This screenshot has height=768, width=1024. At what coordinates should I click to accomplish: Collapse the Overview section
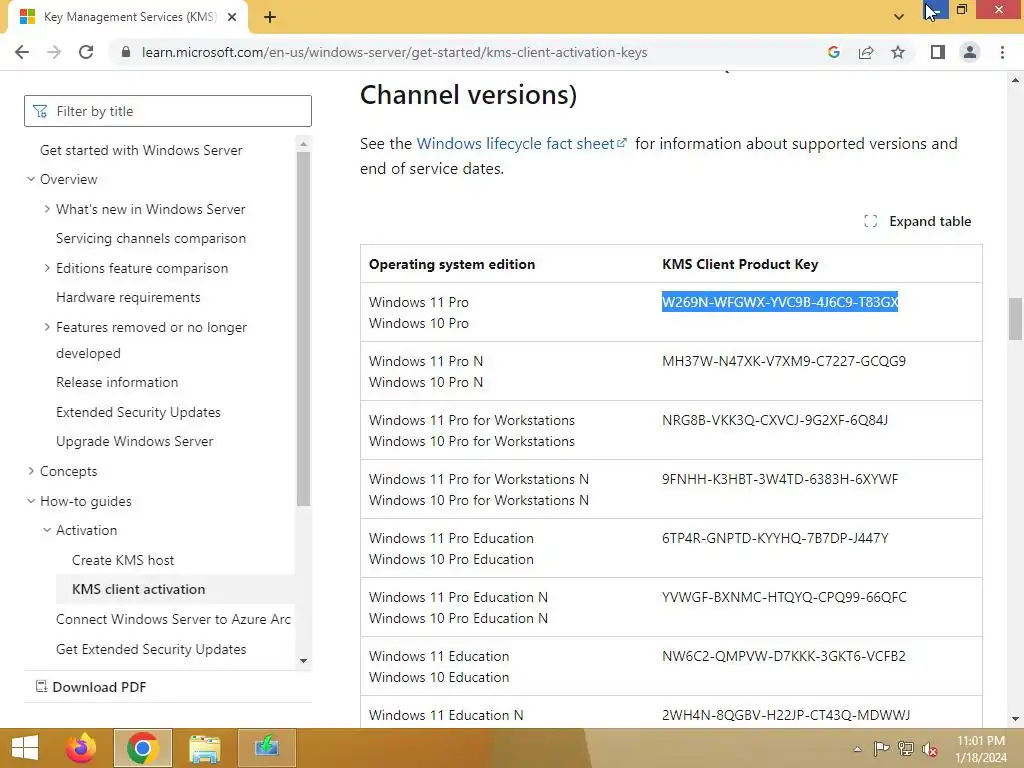(31, 179)
